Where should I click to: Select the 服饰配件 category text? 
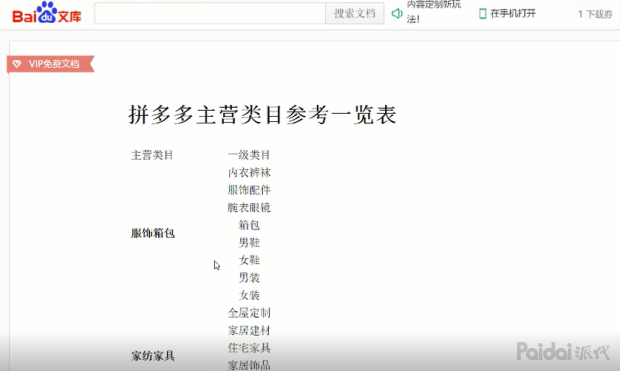click(x=249, y=190)
